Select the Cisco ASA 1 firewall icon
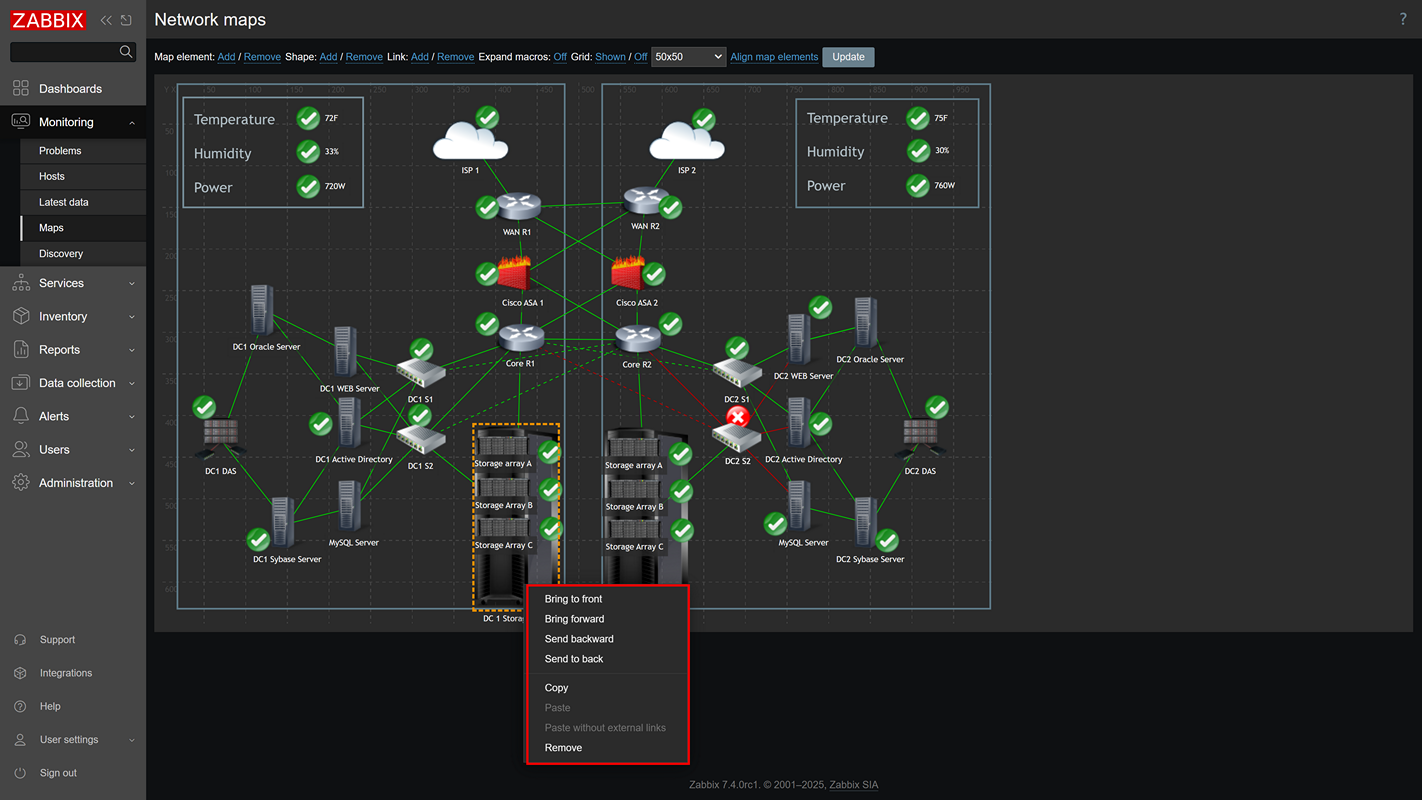The height and width of the screenshot is (800, 1422). tap(514, 275)
